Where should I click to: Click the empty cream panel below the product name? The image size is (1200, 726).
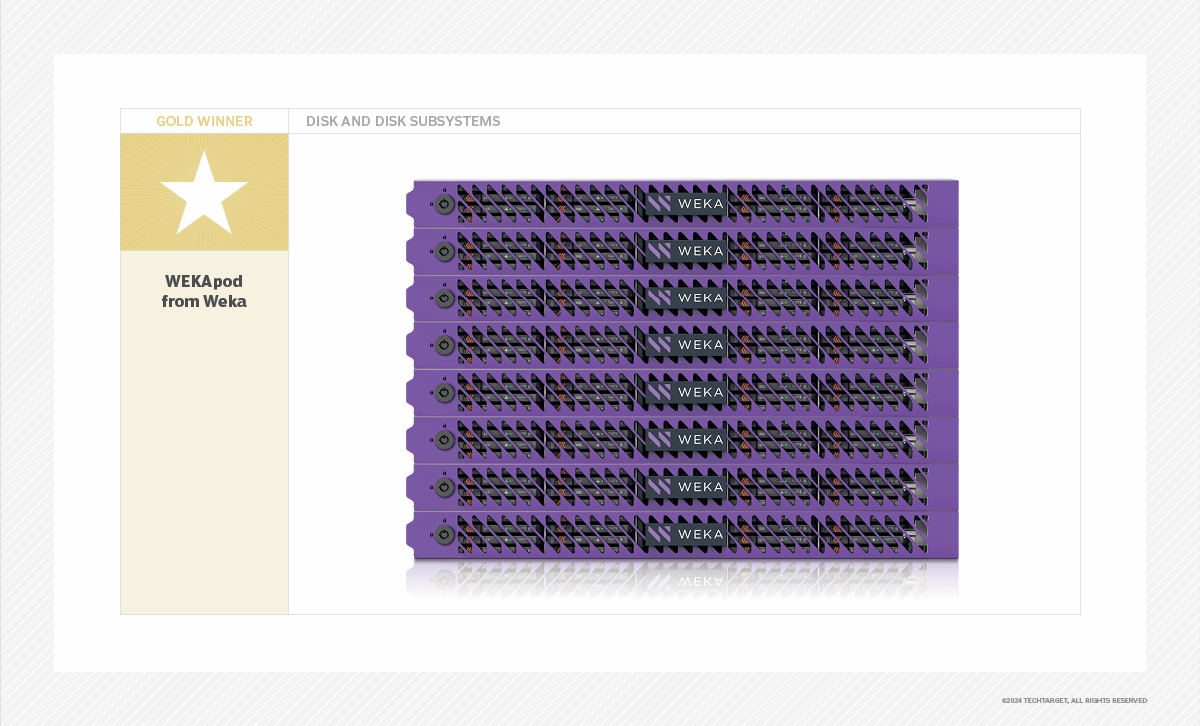204,460
